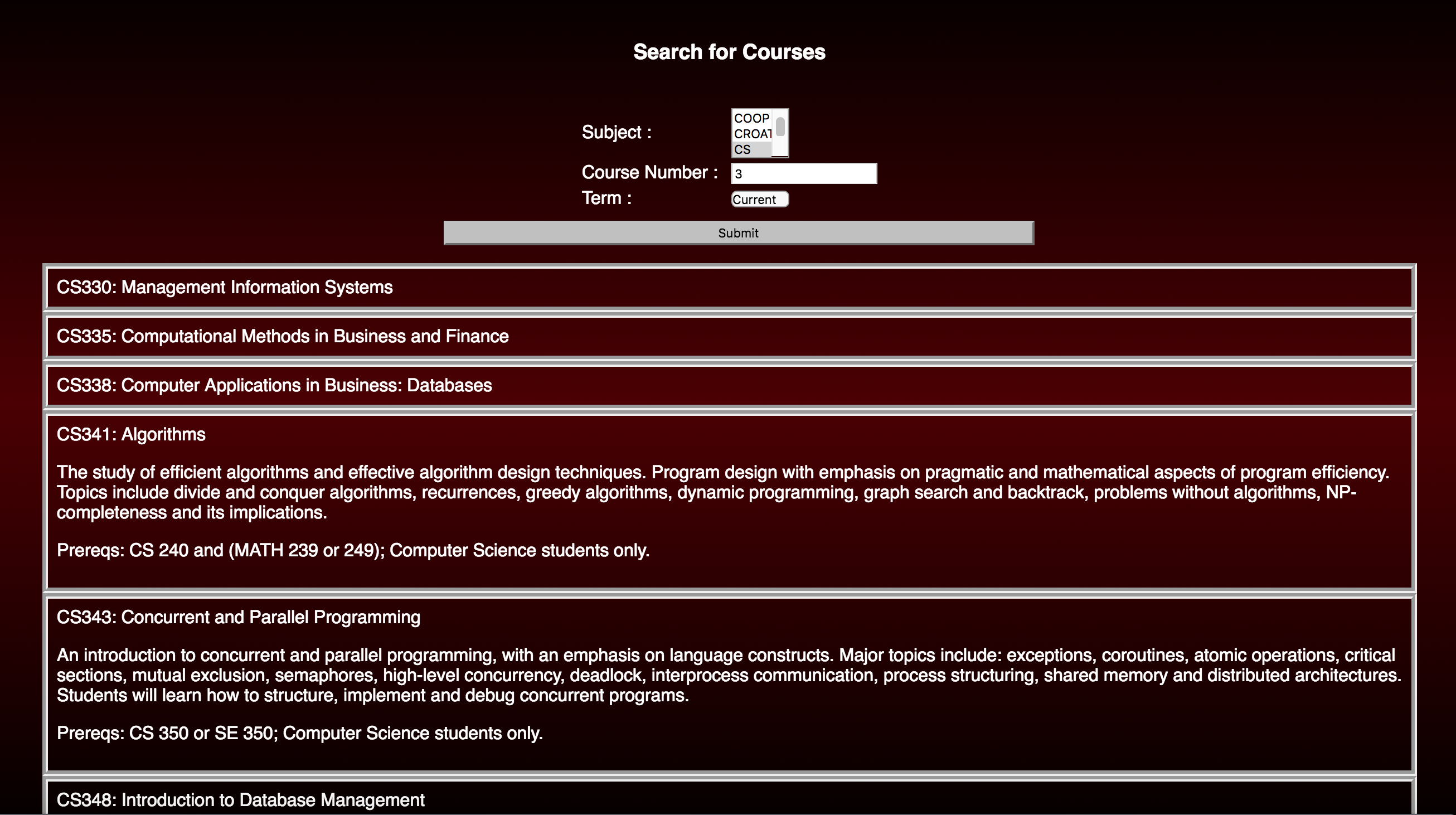Image resolution: width=1456 pixels, height=815 pixels.
Task: Click the CS343 description about concurrent programming
Action: coord(729,676)
